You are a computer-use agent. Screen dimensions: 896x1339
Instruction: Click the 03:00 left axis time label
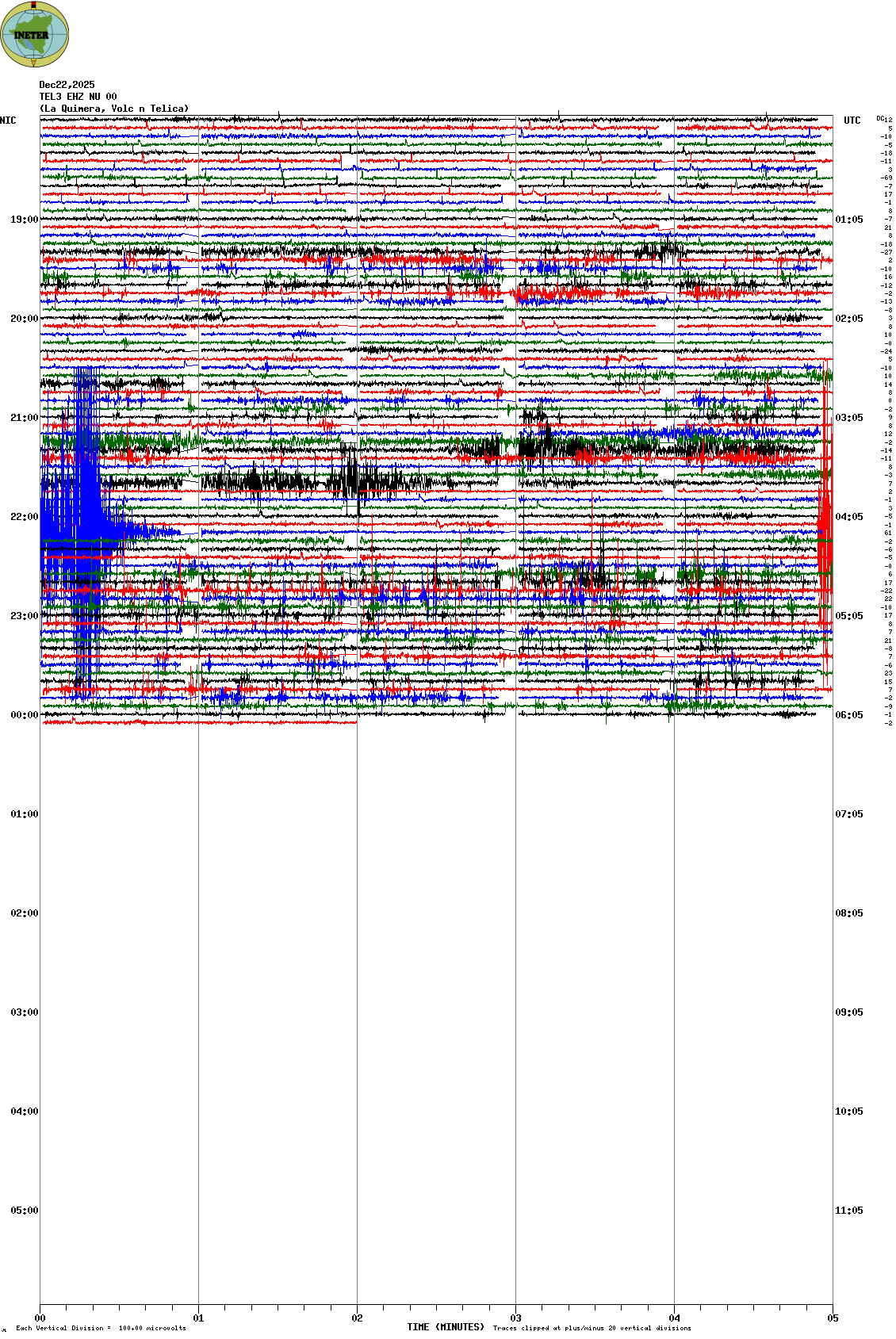[x=24, y=1012]
